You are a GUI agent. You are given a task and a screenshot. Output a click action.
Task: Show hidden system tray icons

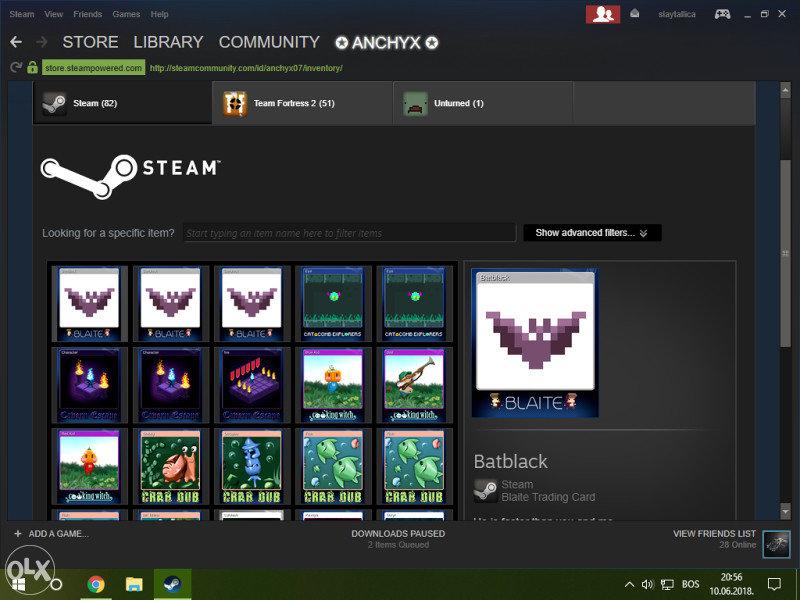[x=630, y=585]
